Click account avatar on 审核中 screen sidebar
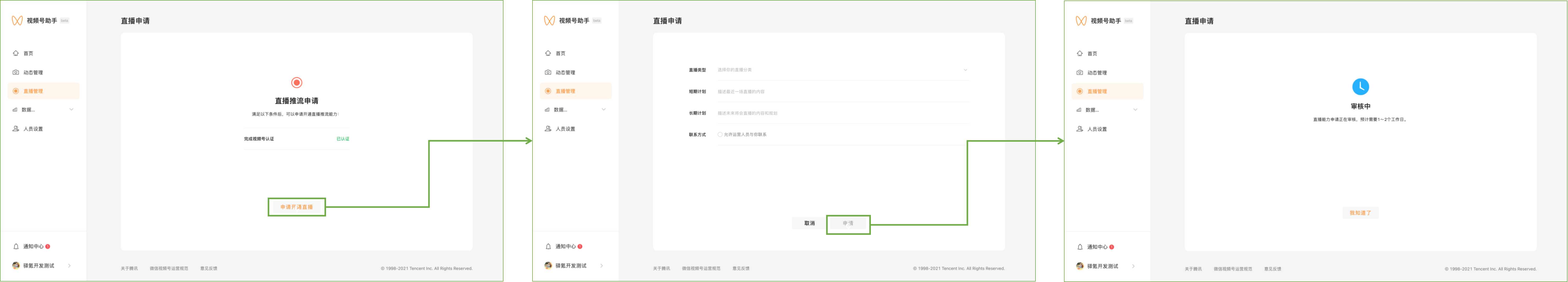The width and height of the screenshot is (1568, 282). (x=1080, y=266)
